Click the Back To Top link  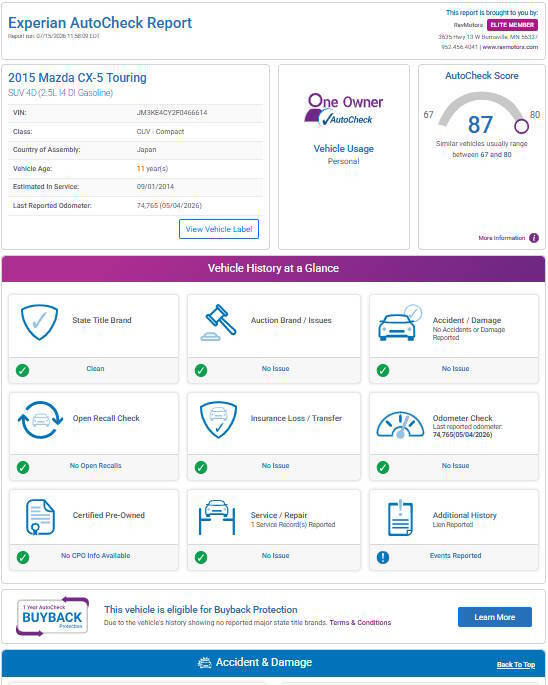516,664
